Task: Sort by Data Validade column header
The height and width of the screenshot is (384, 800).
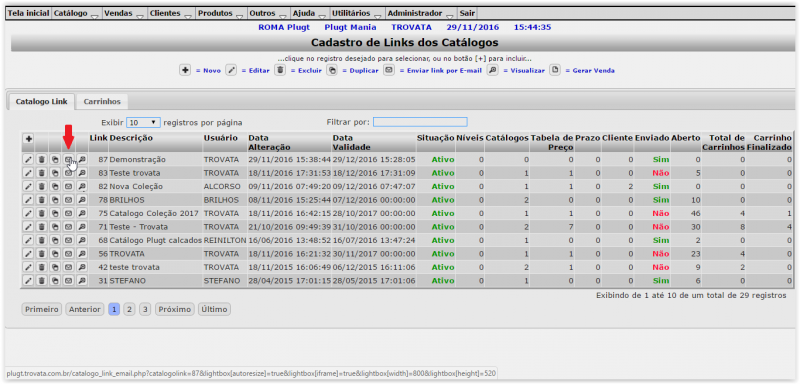Action: [x=373, y=142]
